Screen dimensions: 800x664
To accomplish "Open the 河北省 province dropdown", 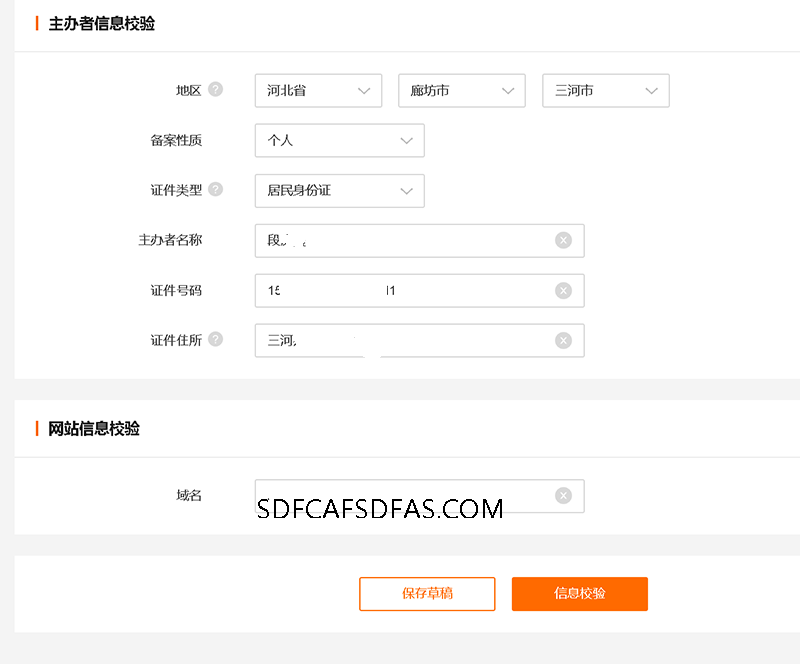I will pos(318,91).
